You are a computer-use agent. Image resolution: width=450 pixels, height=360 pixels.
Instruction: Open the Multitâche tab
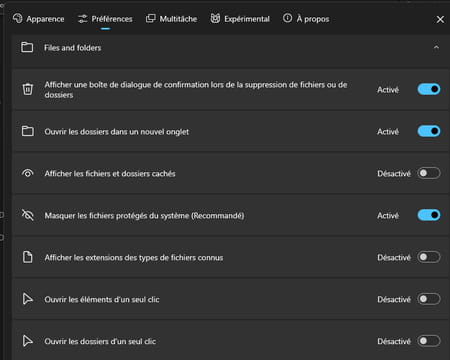[x=172, y=19]
